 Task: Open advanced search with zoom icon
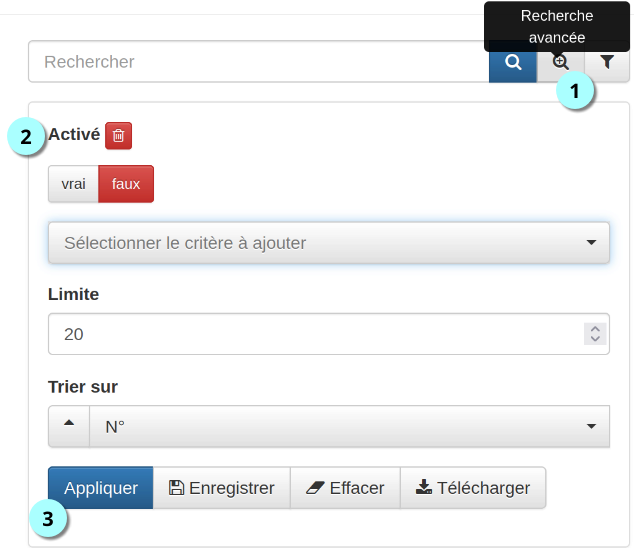coord(561,62)
